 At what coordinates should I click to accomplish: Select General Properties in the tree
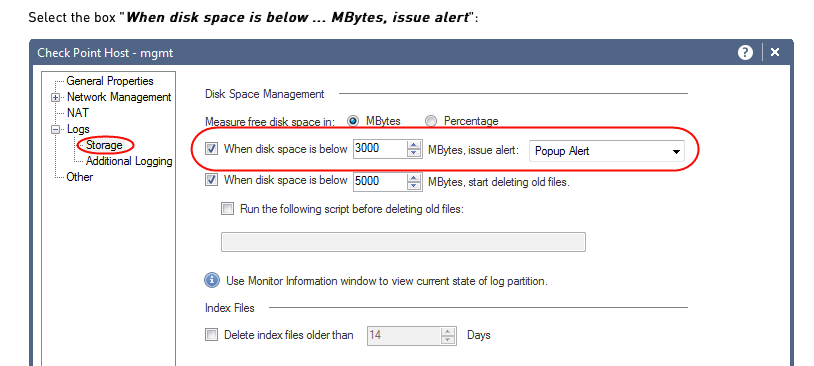110,81
